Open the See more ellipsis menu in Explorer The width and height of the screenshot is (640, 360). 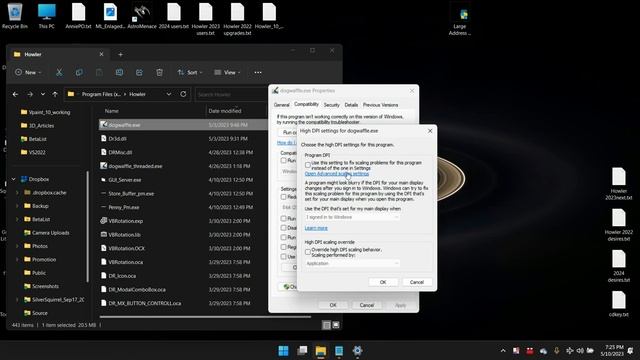coord(258,72)
